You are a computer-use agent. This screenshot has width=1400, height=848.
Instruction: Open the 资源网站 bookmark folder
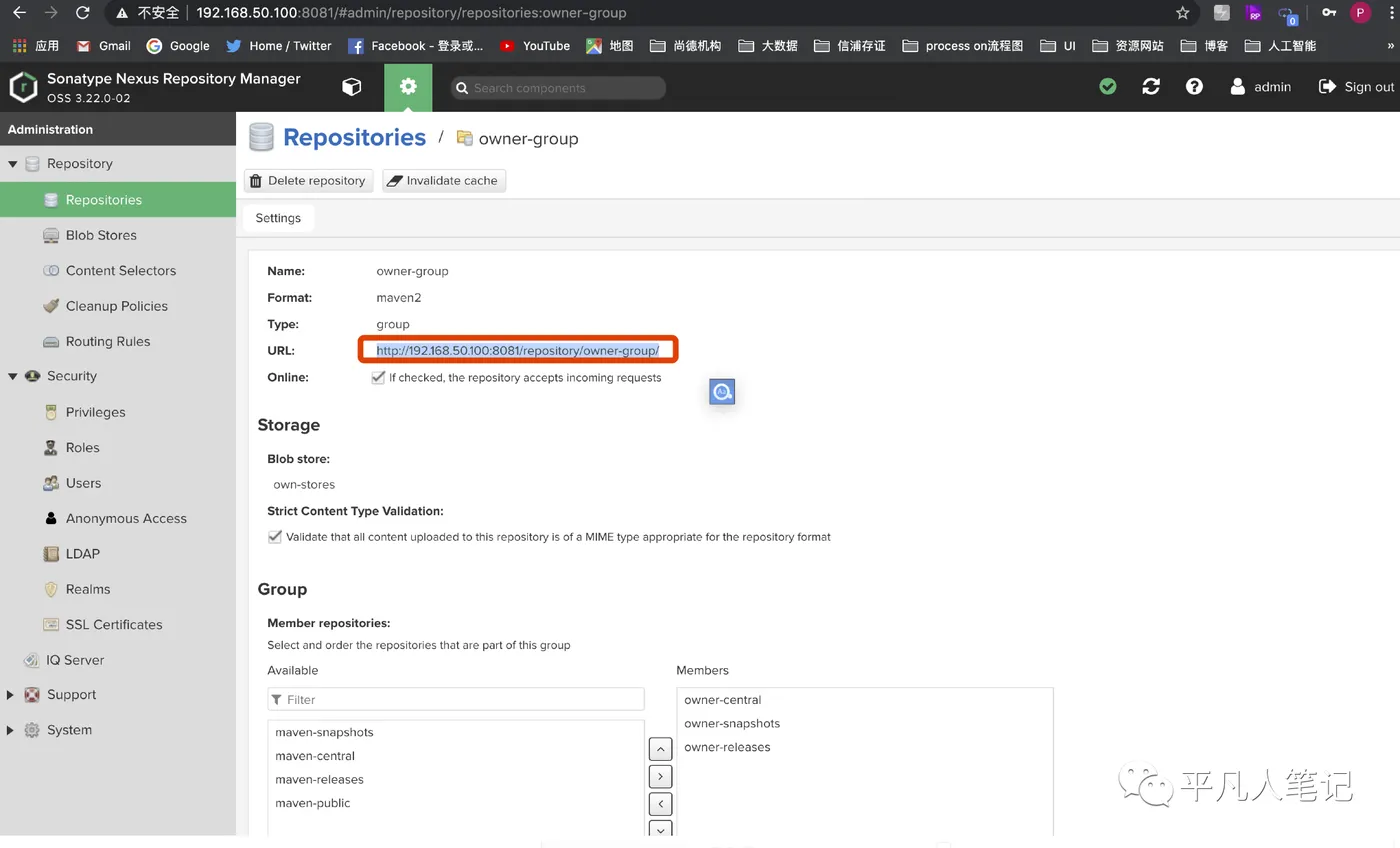1128,46
